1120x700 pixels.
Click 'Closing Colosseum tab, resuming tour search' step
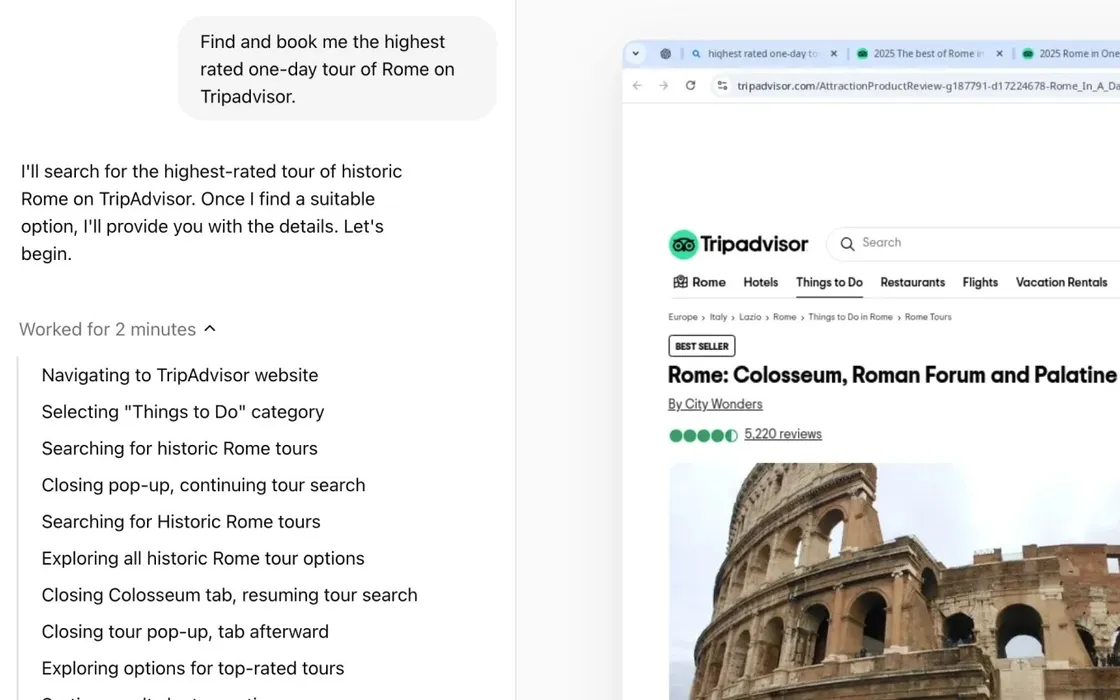[x=229, y=595]
